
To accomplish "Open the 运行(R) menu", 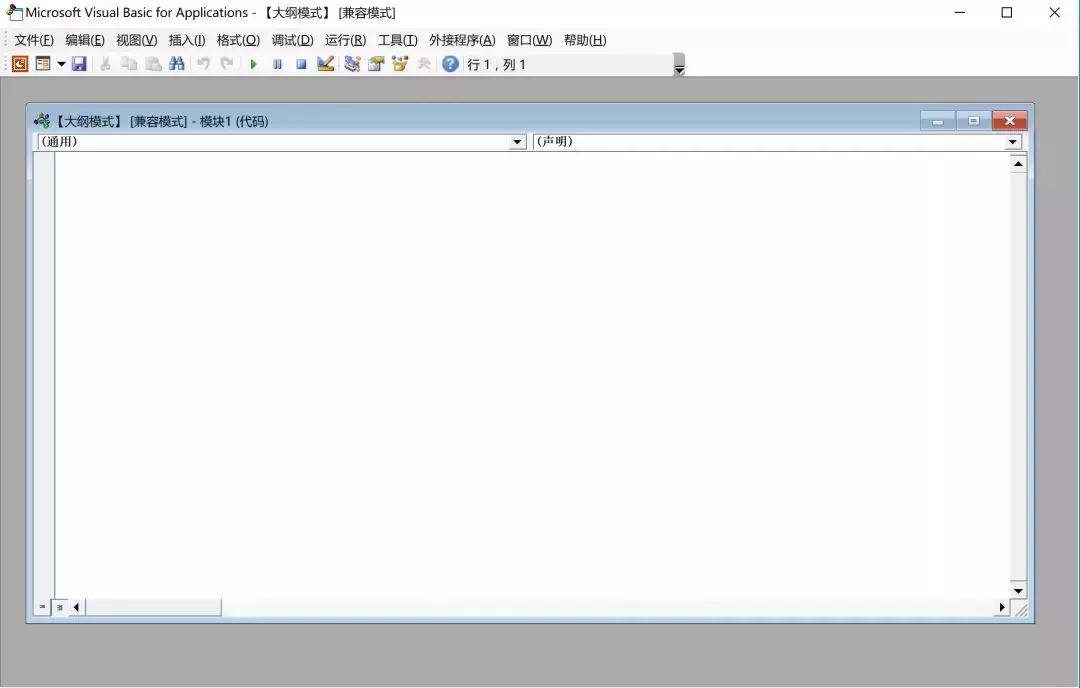I will click(344, 40).
